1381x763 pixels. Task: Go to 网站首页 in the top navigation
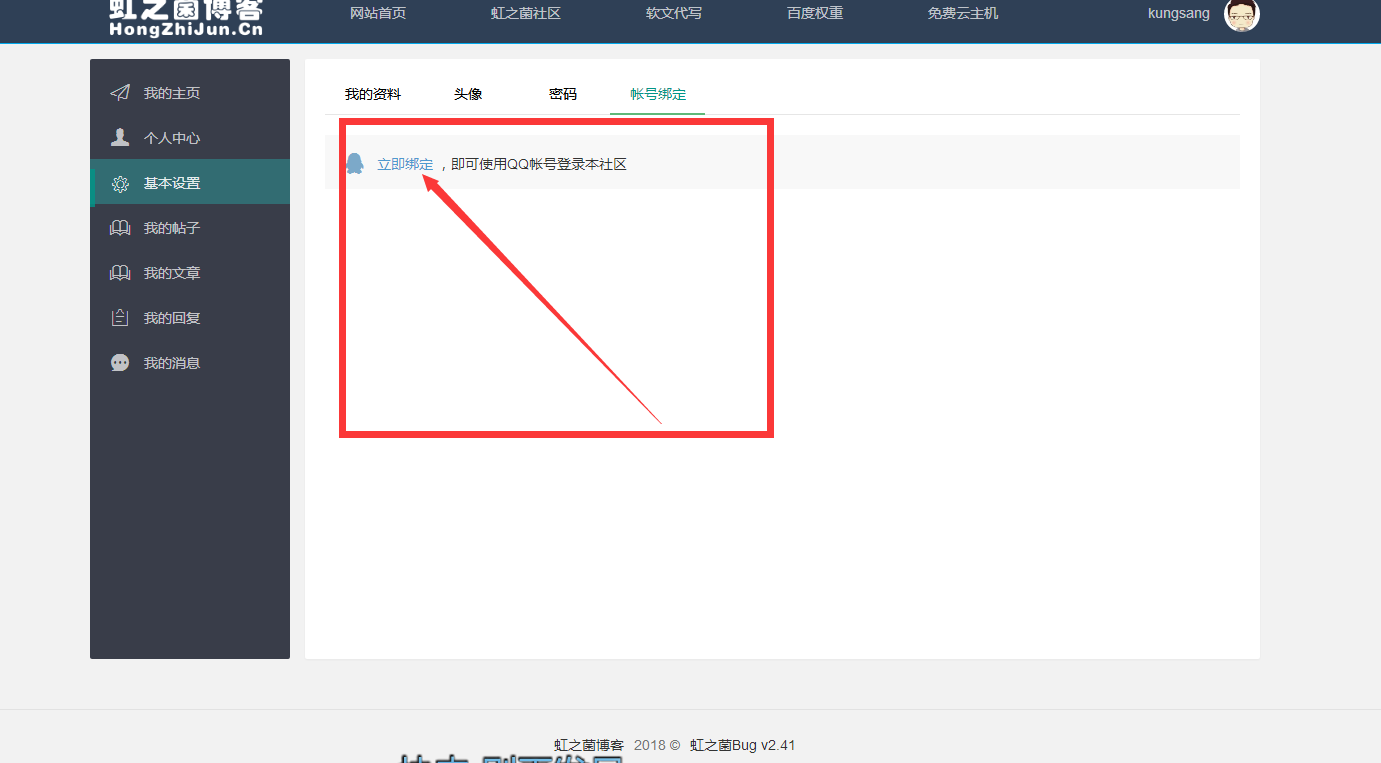pos(378,14)
